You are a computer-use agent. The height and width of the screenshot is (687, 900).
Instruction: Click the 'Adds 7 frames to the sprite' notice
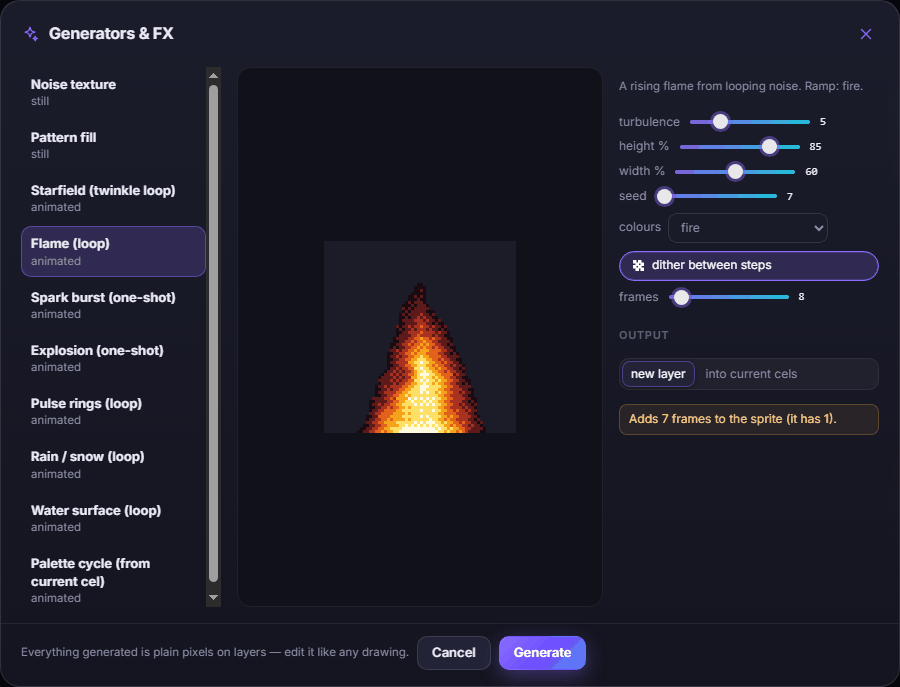click(748, 420)
